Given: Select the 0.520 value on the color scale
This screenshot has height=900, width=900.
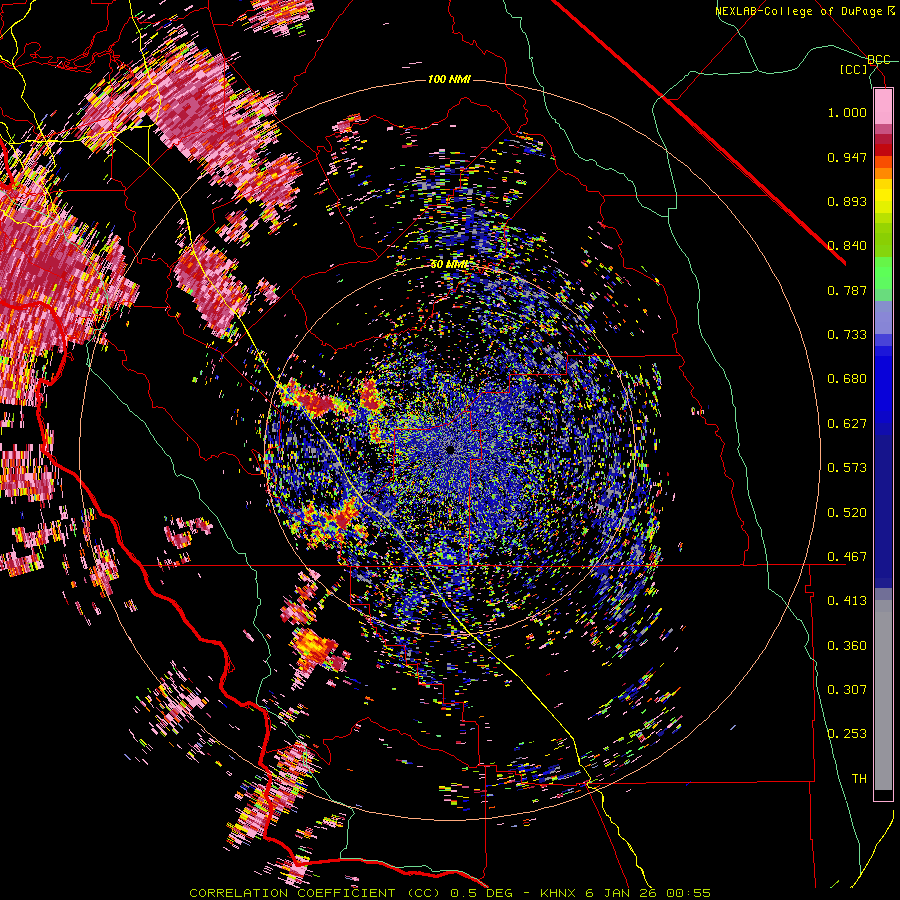Looking at the screenshot, I should click(x=847, y=513).
